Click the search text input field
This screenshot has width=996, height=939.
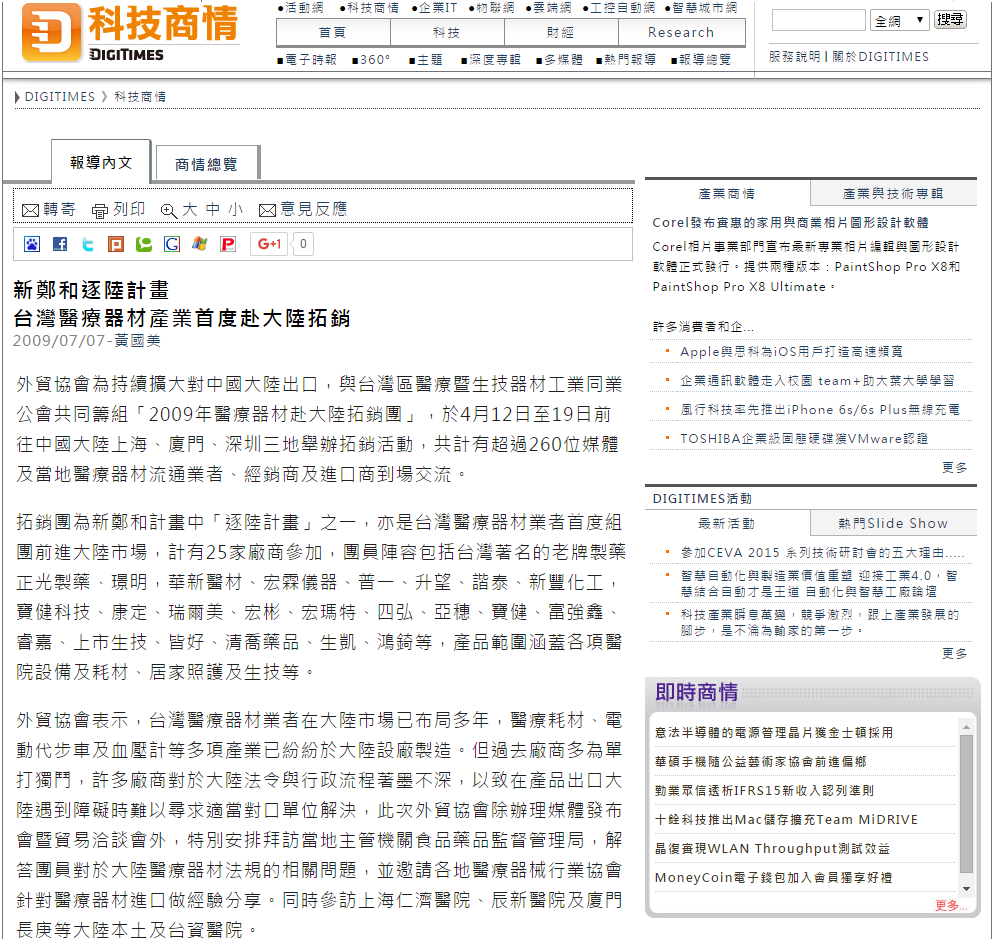[818, 20]
